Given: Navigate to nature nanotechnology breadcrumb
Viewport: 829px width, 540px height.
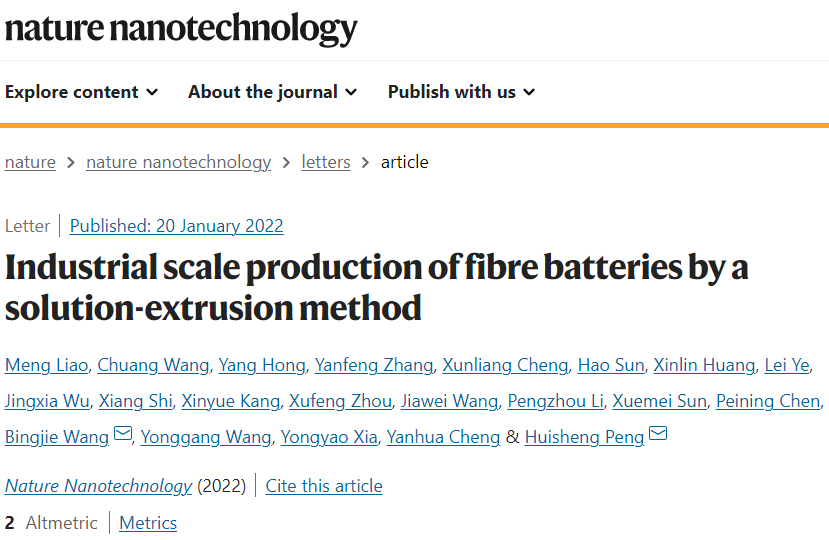Looking at the screenshot, I should tap(178, 162).
